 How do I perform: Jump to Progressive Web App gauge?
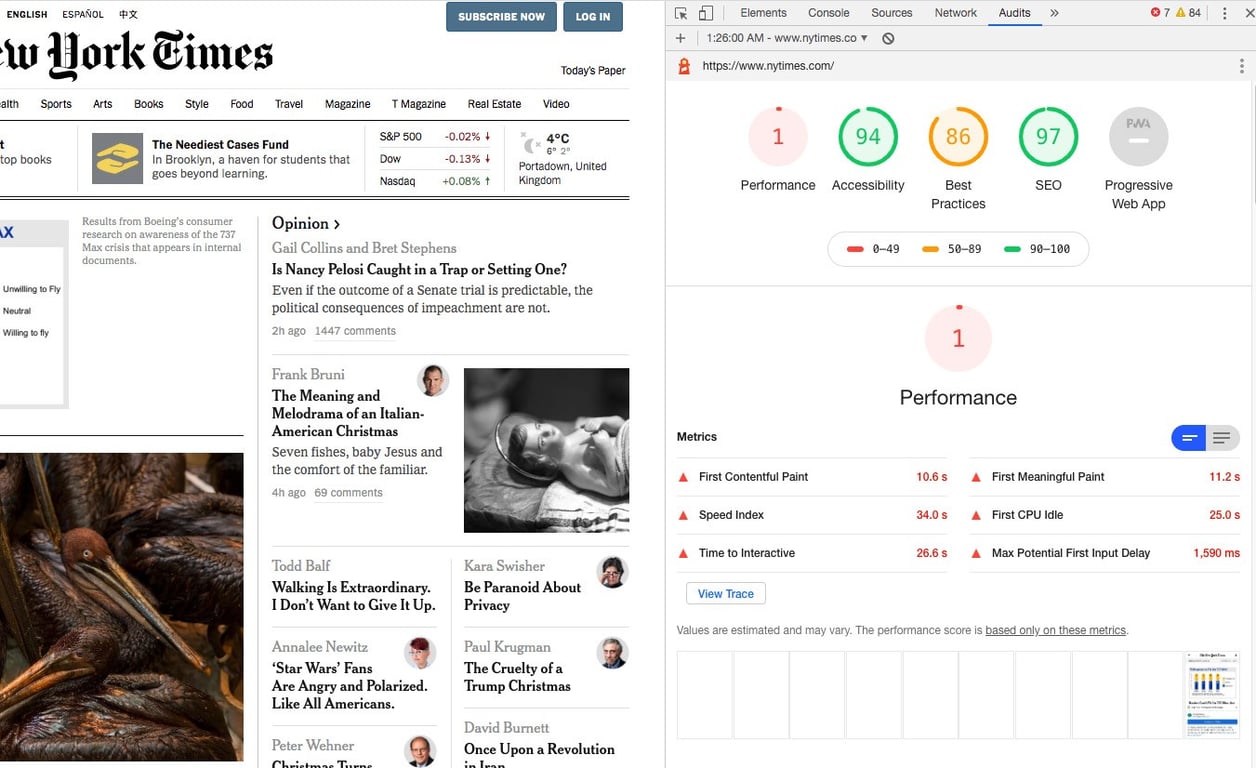(x=1138, y=136)
